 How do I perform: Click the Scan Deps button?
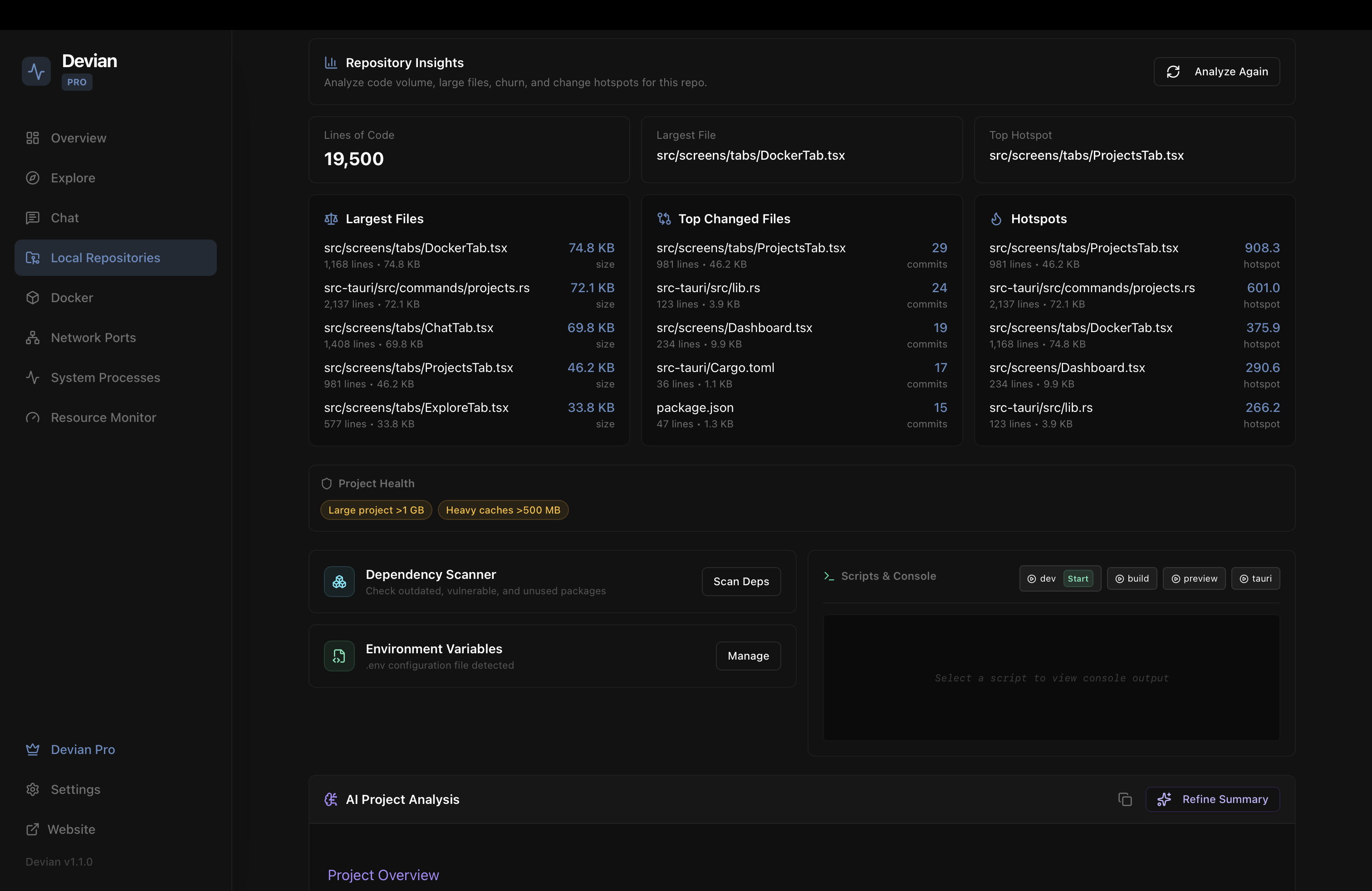pyautogui.click(x=741, y=582)
